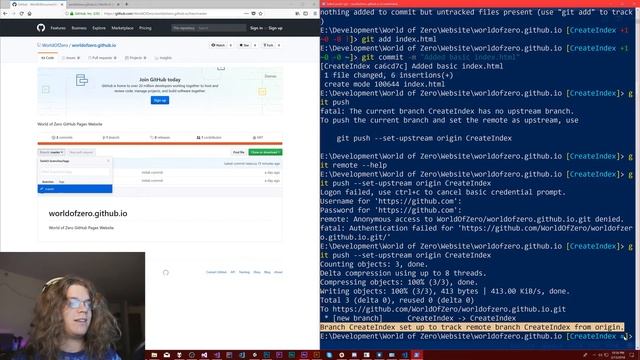This screenshot has width=640, height=360.
Task: Open the WorldOfZero owner link
Action: click(55, 45)
